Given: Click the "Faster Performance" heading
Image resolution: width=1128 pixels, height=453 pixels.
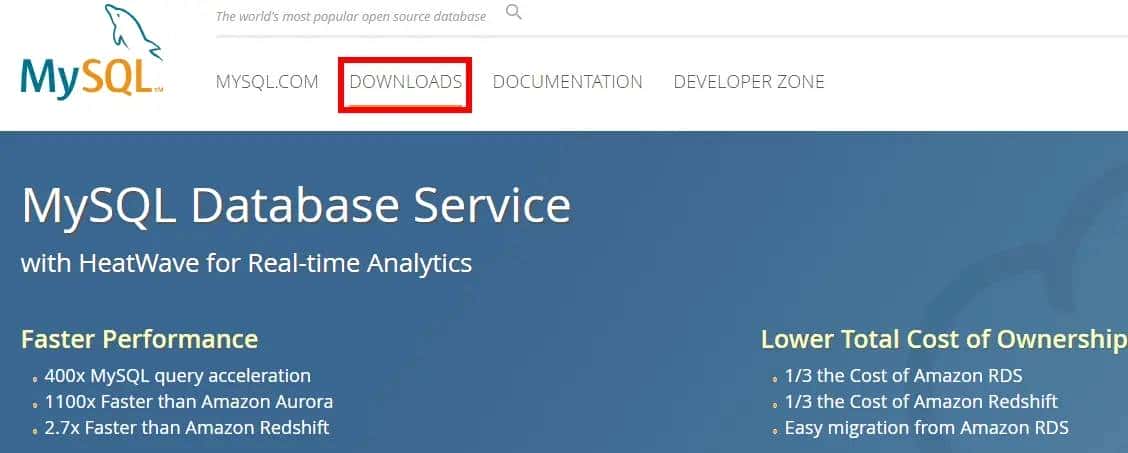Looking at the screenshot, I should point(140,339).
